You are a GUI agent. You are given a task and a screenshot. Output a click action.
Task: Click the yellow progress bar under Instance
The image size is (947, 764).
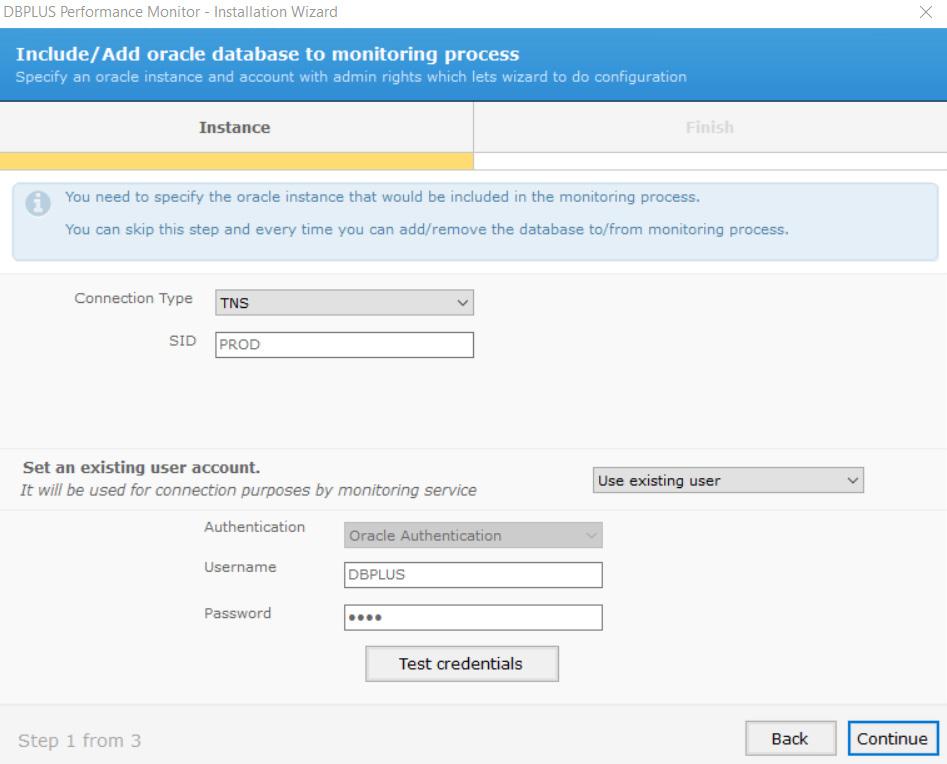pyautogui.click(x=236, y=161)
